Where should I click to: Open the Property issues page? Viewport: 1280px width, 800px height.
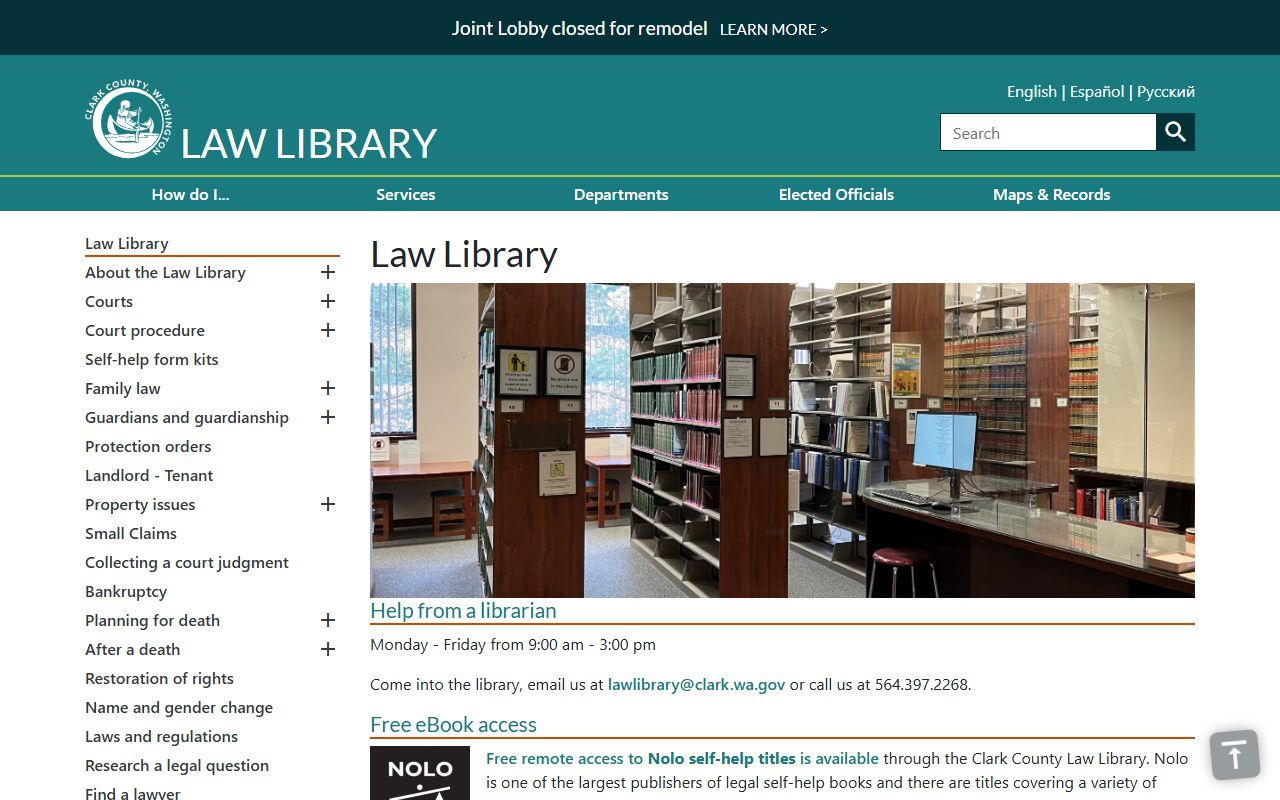coord(140,504)
